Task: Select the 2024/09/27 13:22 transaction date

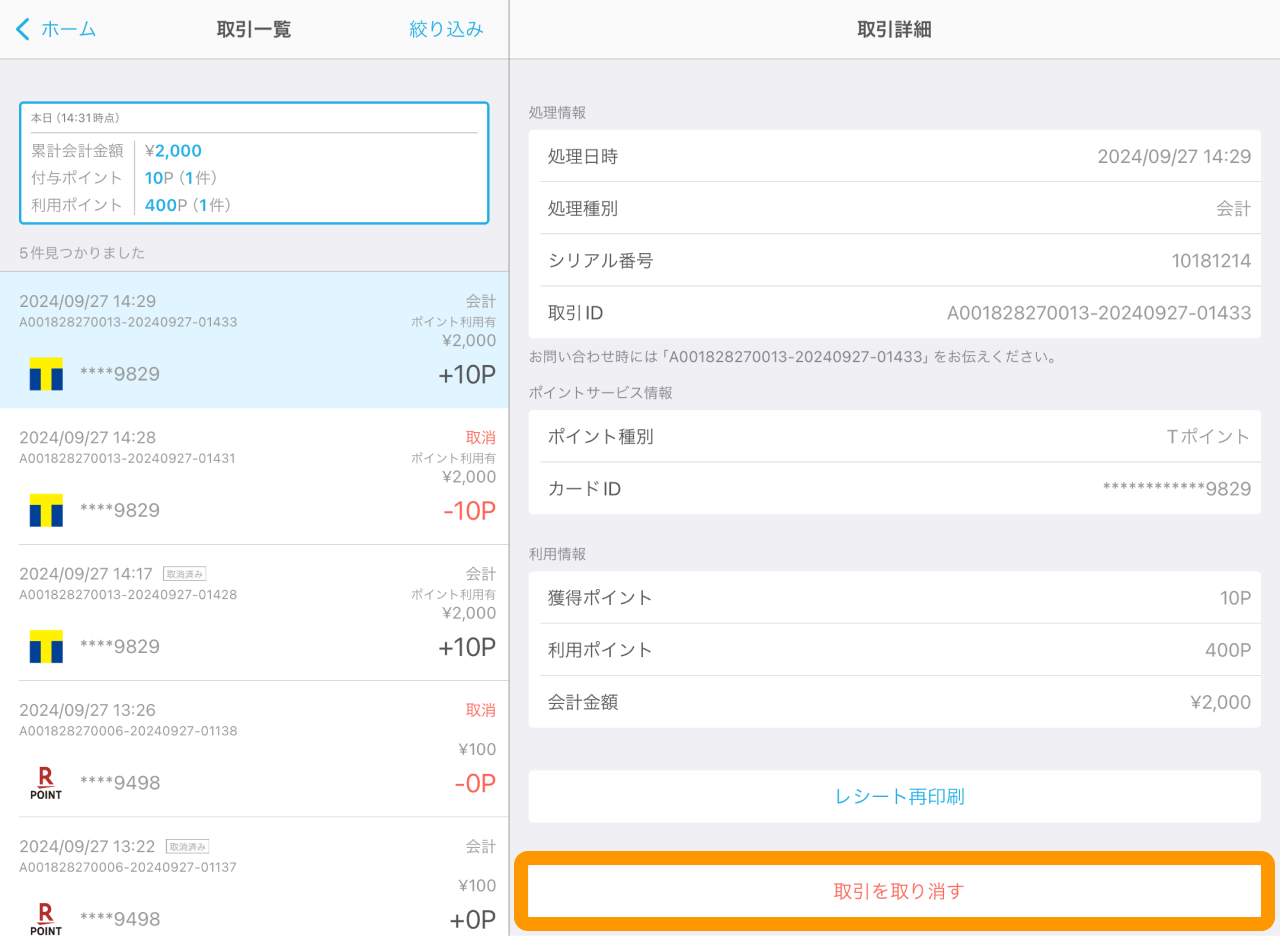Action: coord(88,846)
